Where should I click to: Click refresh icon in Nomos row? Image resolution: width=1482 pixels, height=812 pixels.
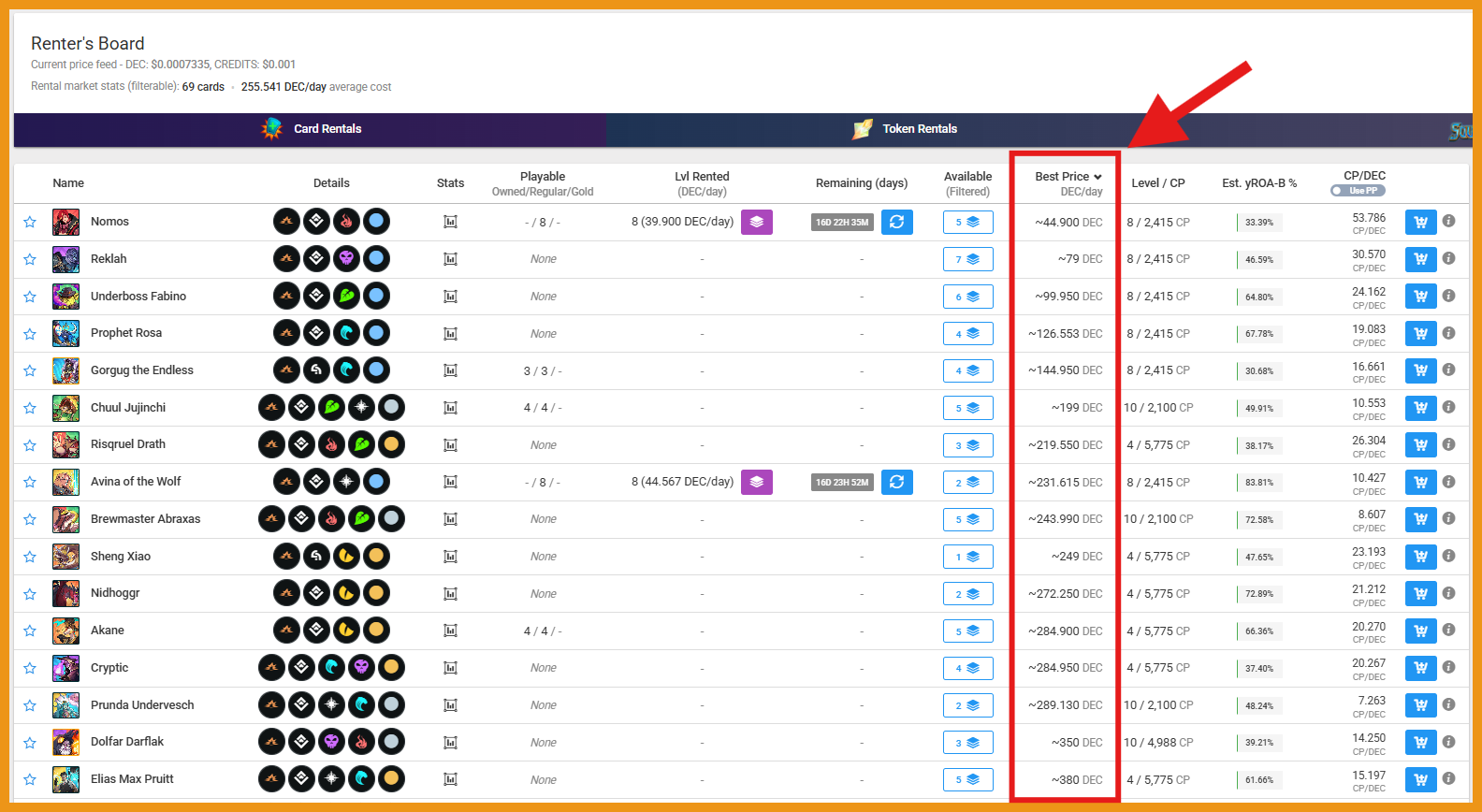[896, 222]
